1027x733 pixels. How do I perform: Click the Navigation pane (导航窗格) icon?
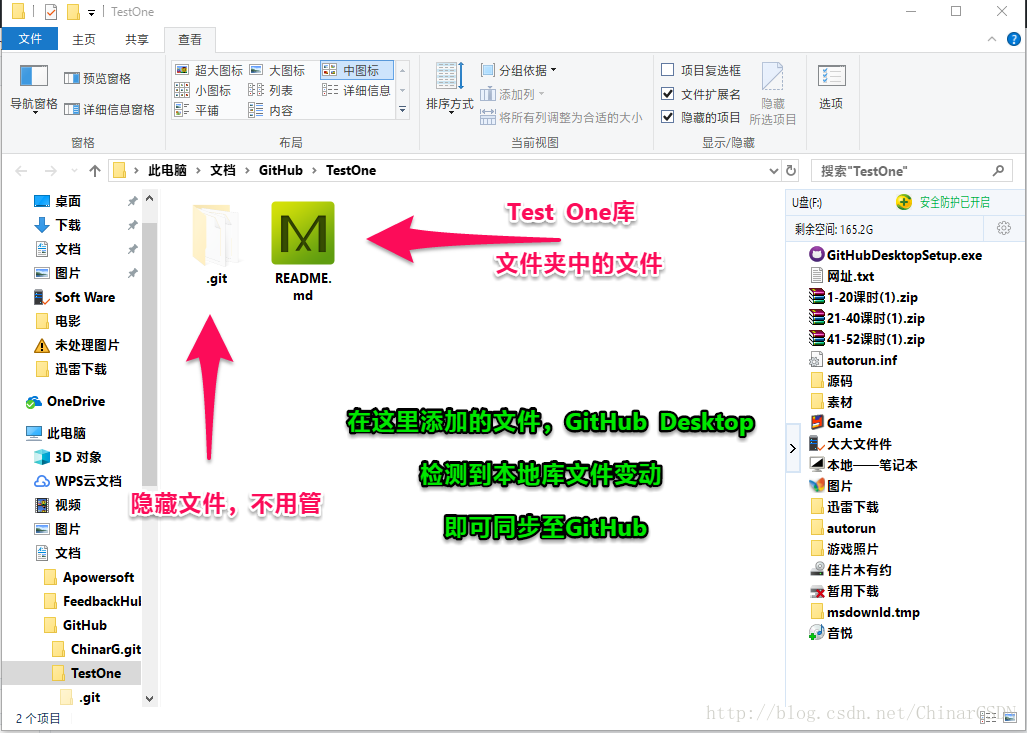point(33,77)
